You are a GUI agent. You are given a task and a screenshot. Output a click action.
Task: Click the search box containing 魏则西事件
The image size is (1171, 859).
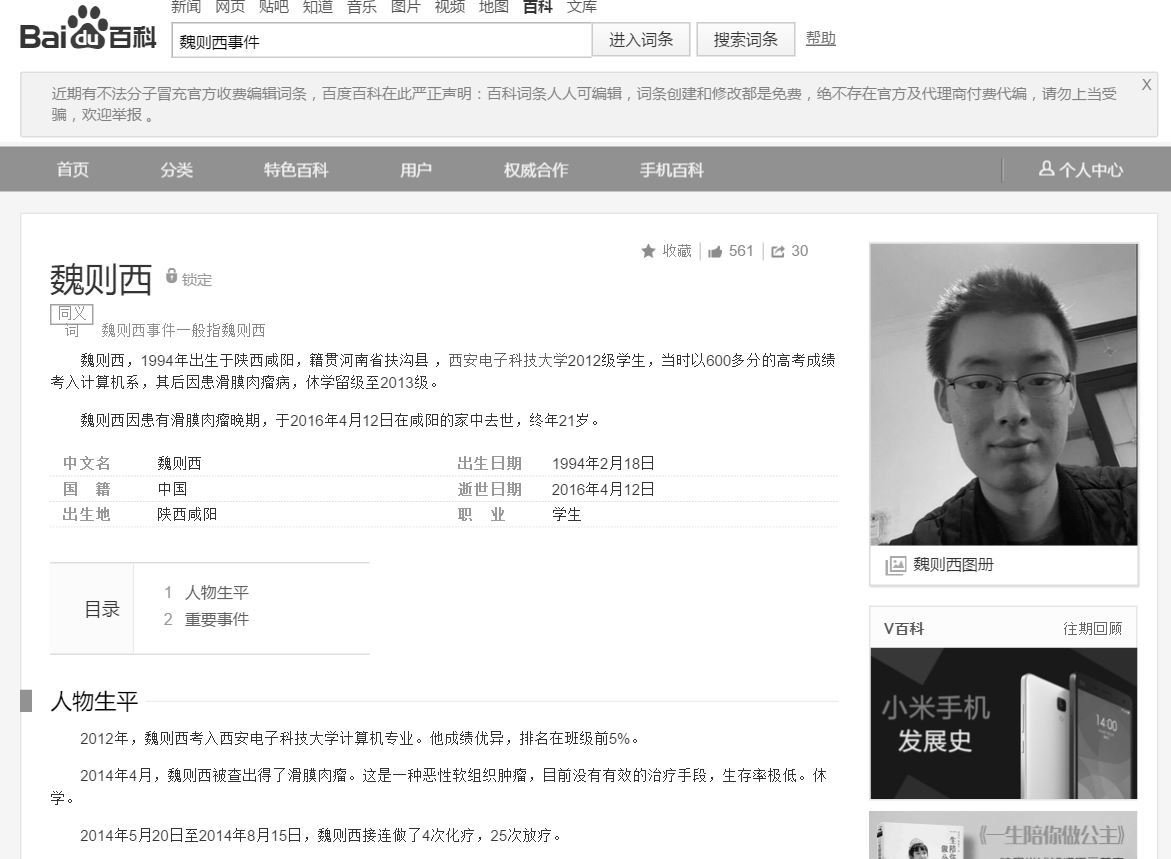[x=380, y=41]
